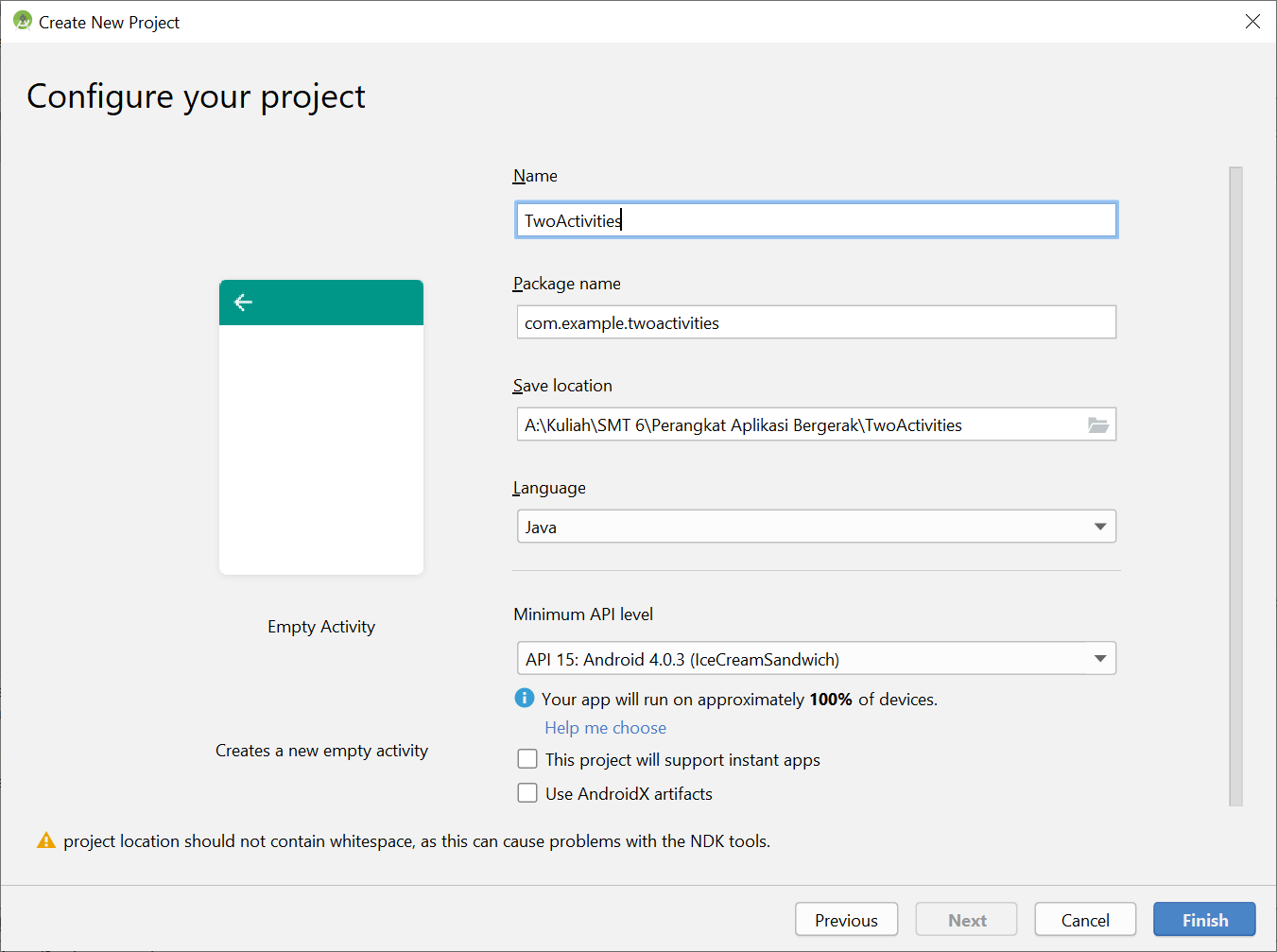
Task: Click the Save location text field
Action: click(803, 424)
